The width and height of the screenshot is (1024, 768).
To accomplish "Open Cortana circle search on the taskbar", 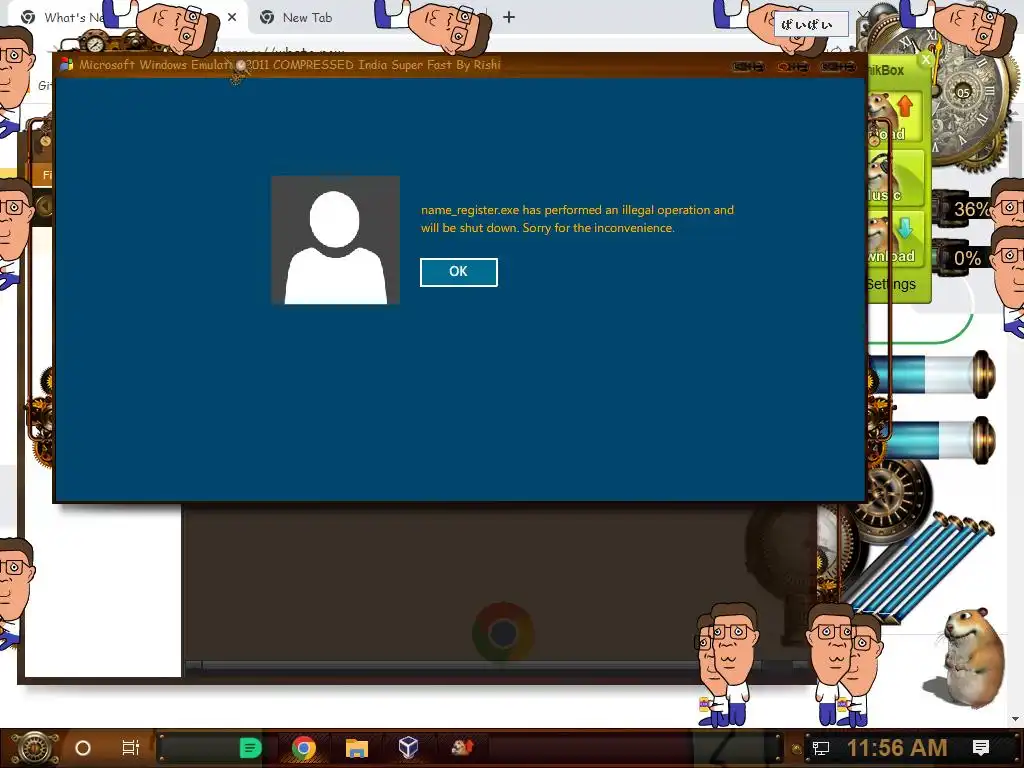I will coord(83,748).
